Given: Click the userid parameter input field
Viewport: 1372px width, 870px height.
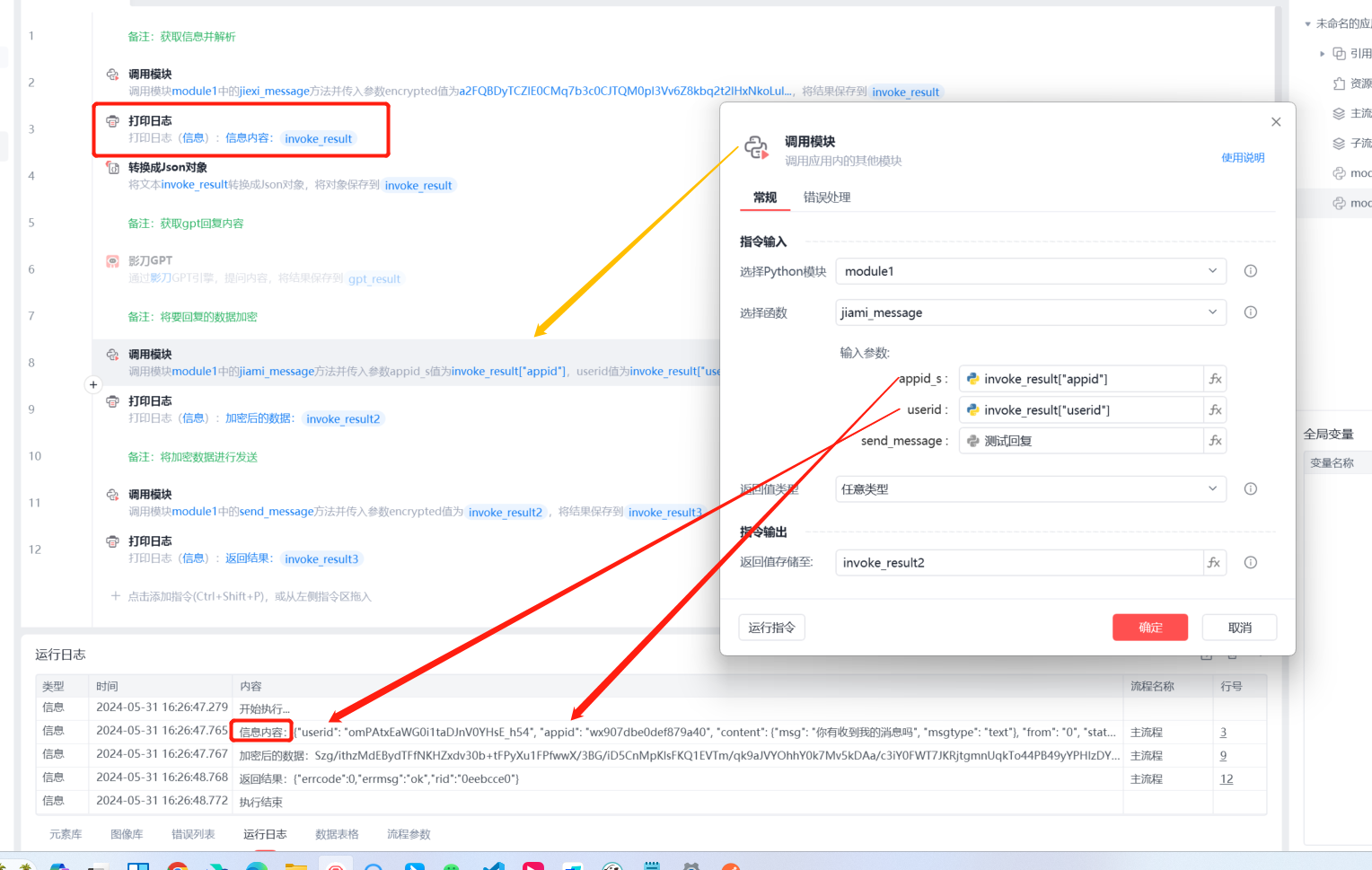Looking at the screenshot, I should pyautogui.click(x=1081, y=410).
